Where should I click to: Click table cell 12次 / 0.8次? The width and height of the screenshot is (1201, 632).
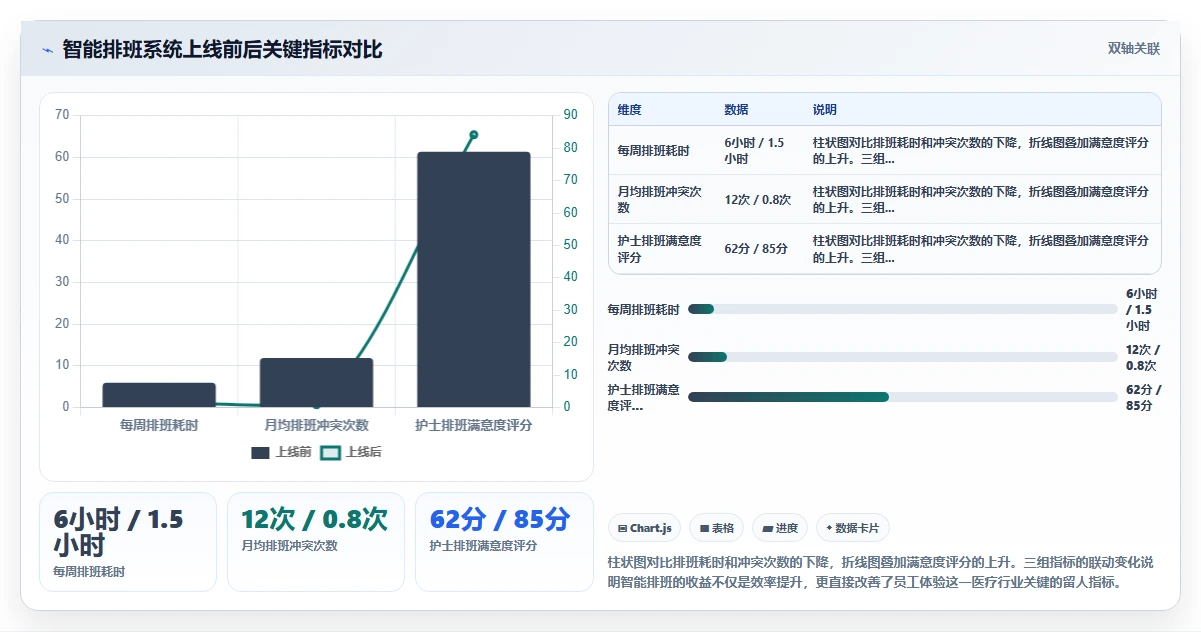point(760,200)
